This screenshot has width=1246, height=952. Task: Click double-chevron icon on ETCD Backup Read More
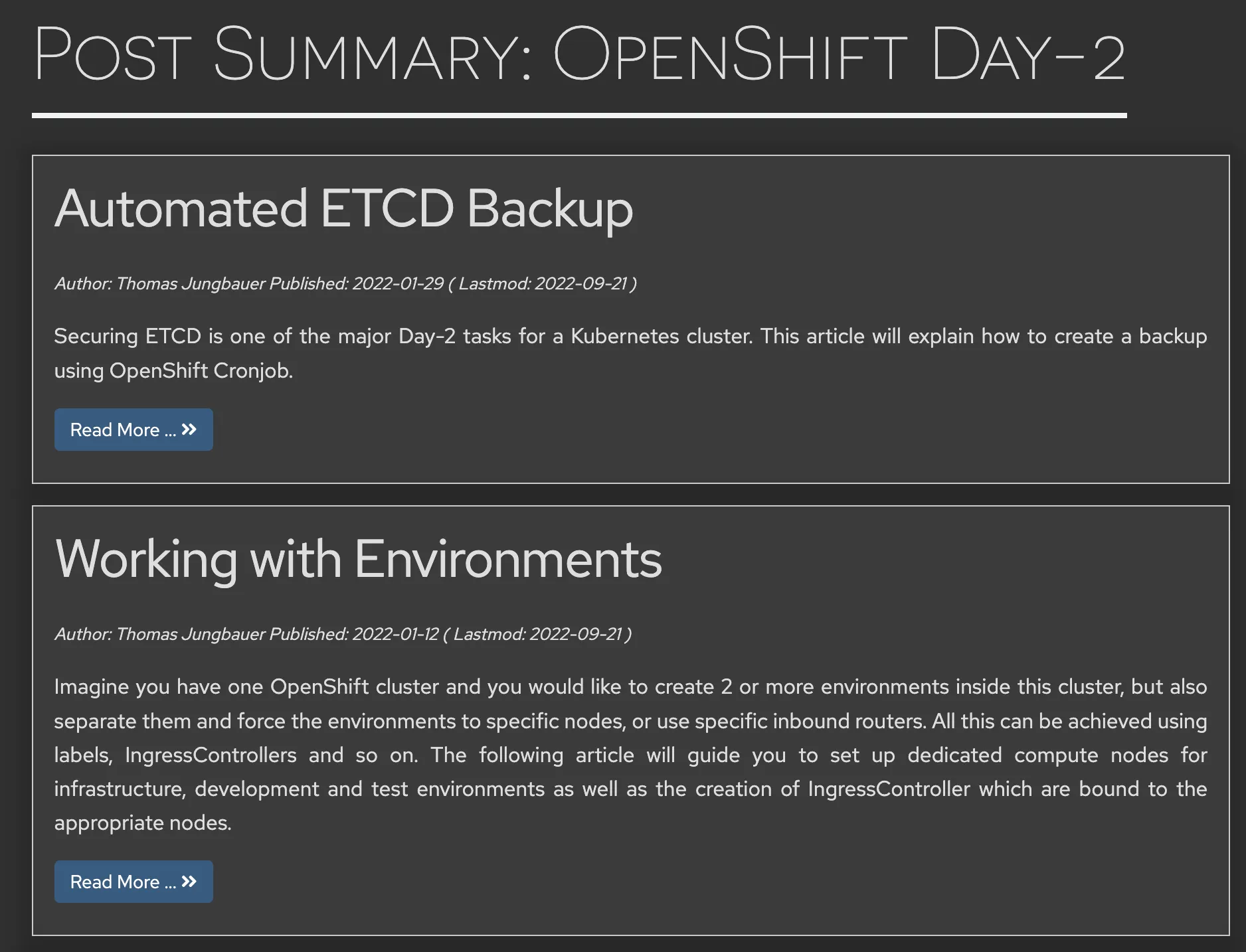click(x=189, y=430)
